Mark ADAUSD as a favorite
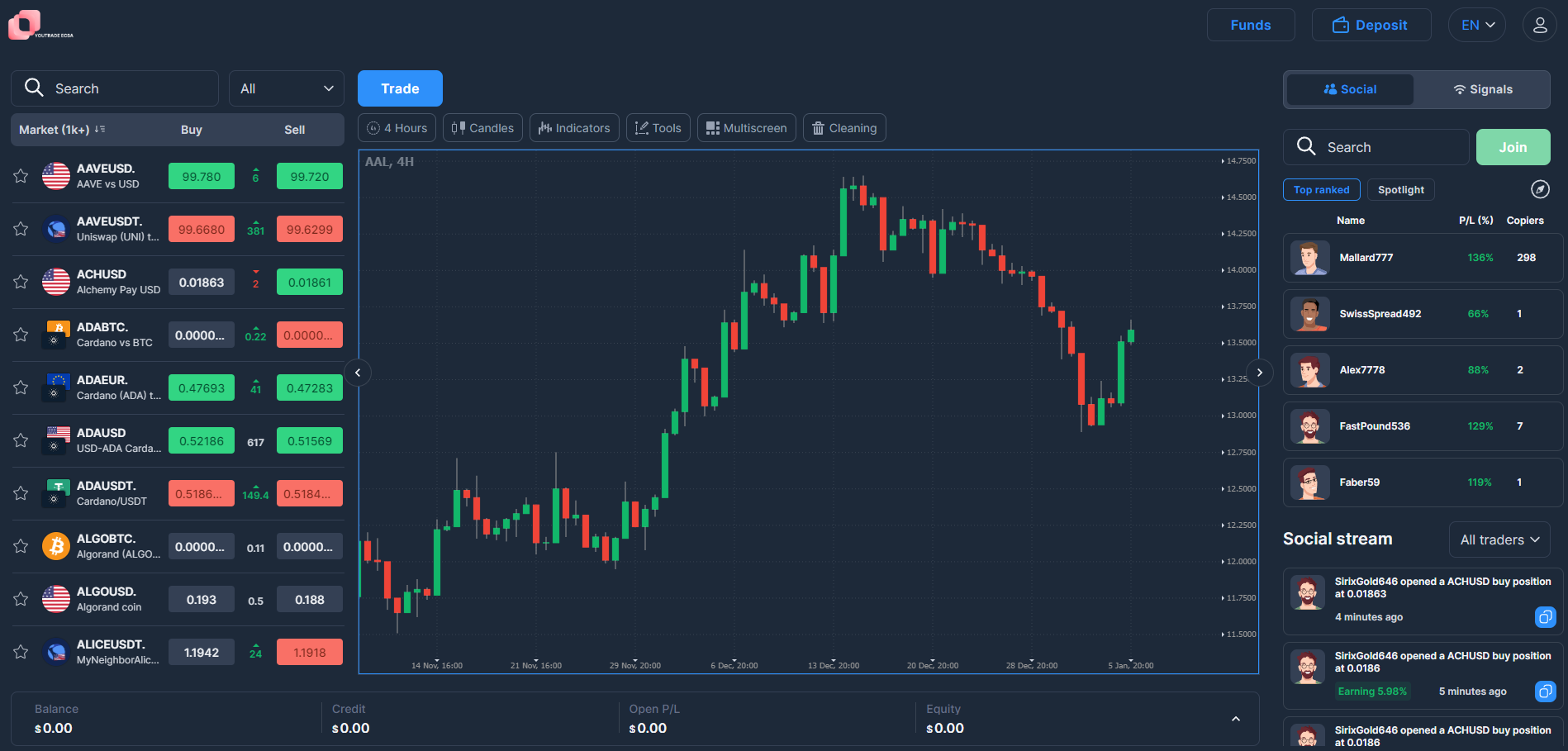Viewport: 1568px width, 751px height. [x=21, y=440]
